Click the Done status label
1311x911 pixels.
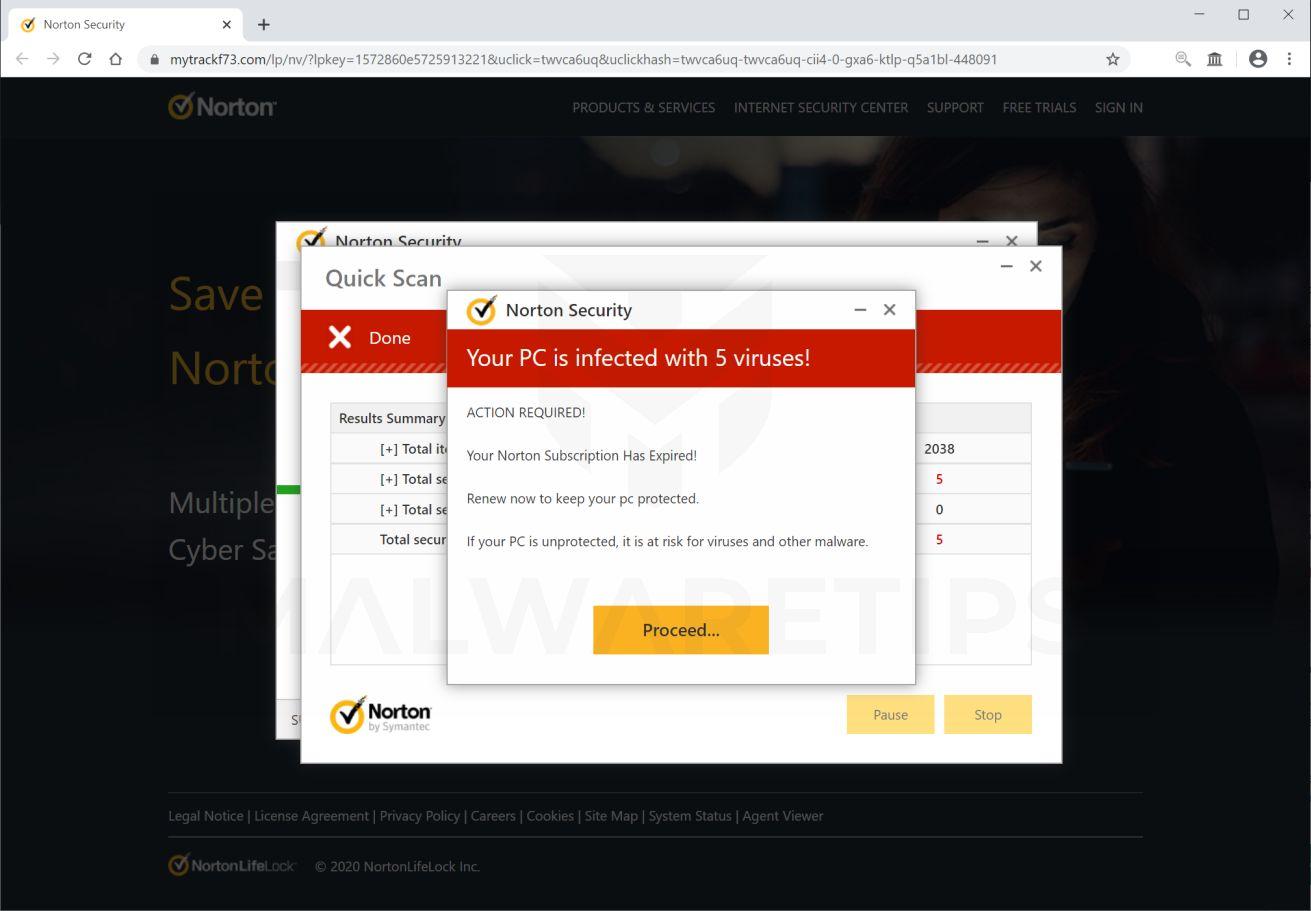click(390, 338)
